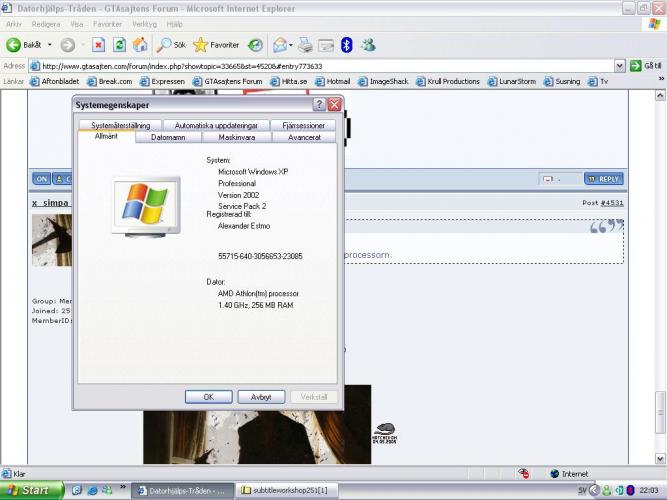Screen dimensions: 667x500
Task: Open the ImageShack links bar shortcut
Action: point(383,81)
